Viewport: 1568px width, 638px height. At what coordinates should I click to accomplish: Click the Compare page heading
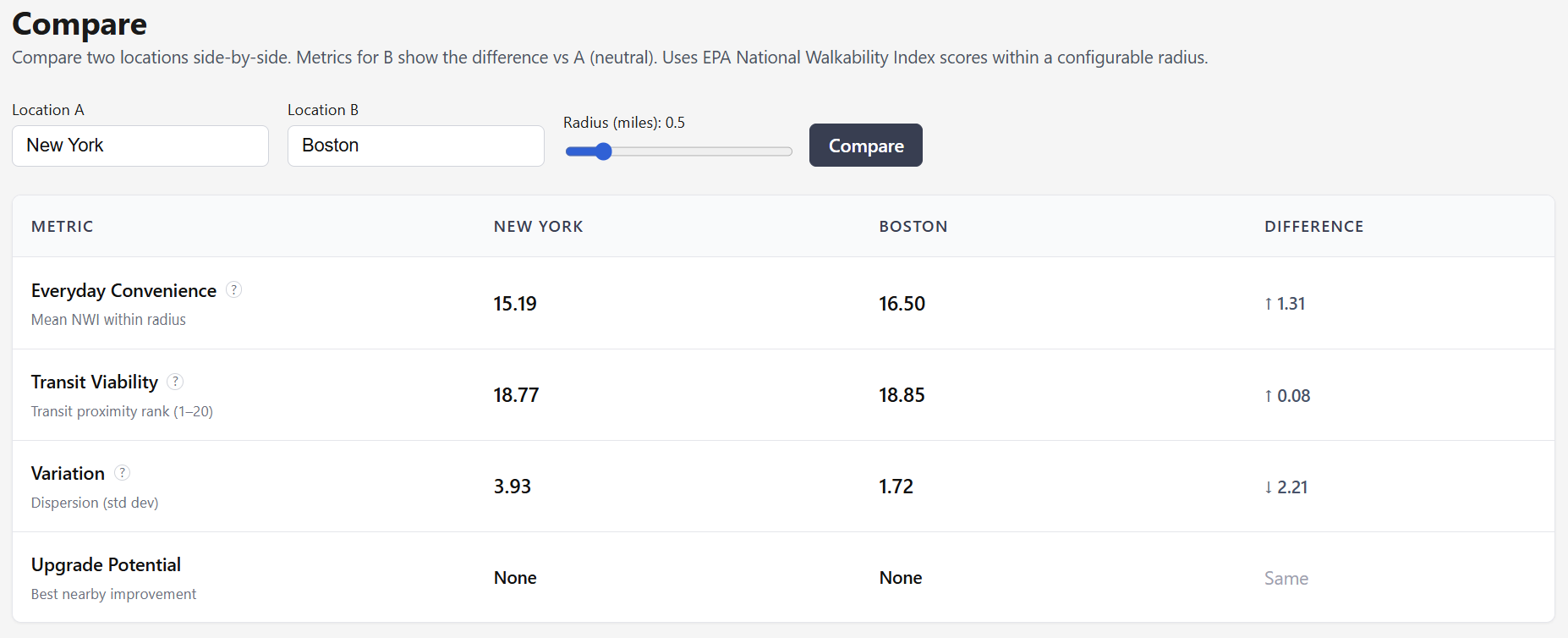point(79,24)
